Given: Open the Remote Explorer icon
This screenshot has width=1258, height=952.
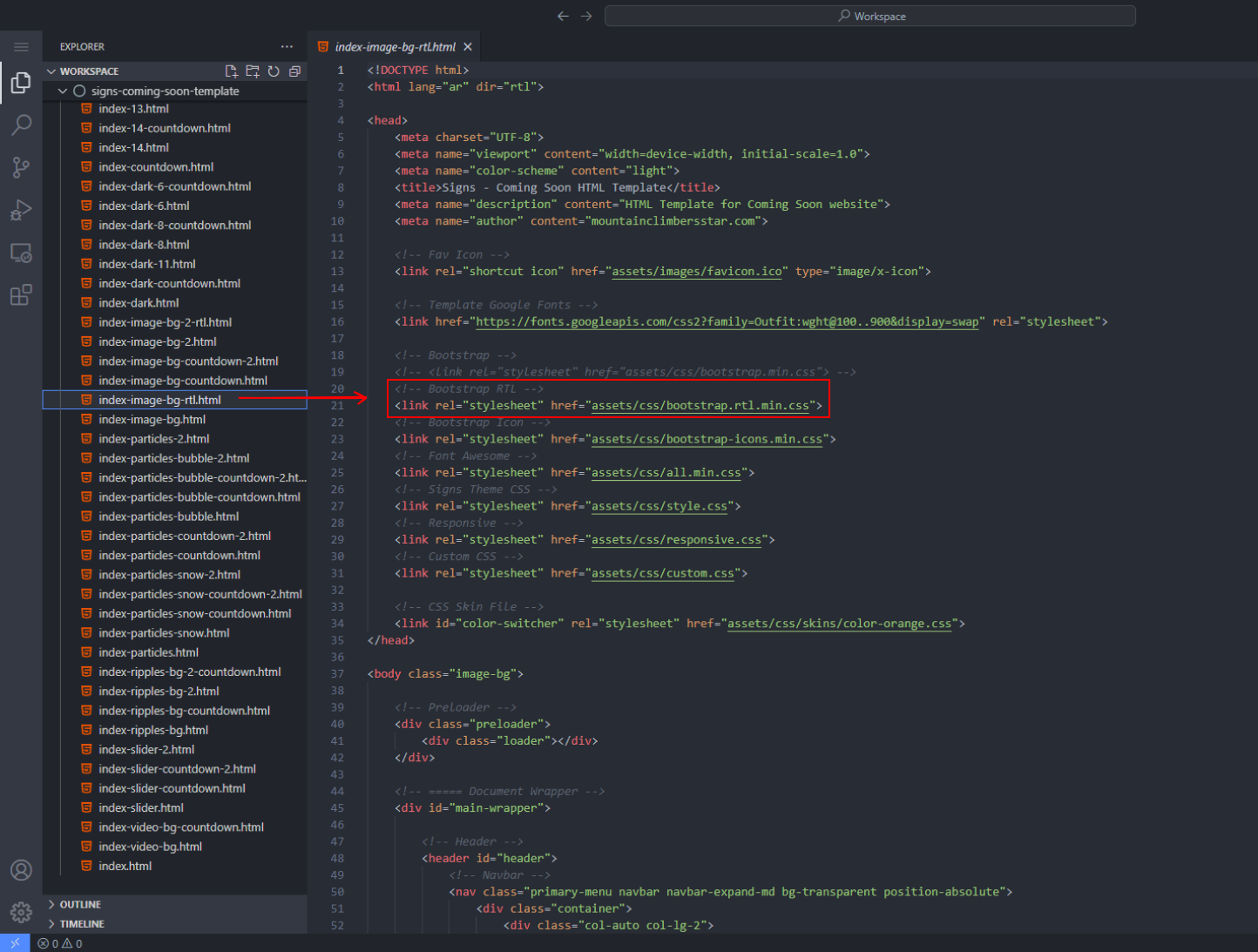Looking at the screenshot, I should (x=21, y=253).
